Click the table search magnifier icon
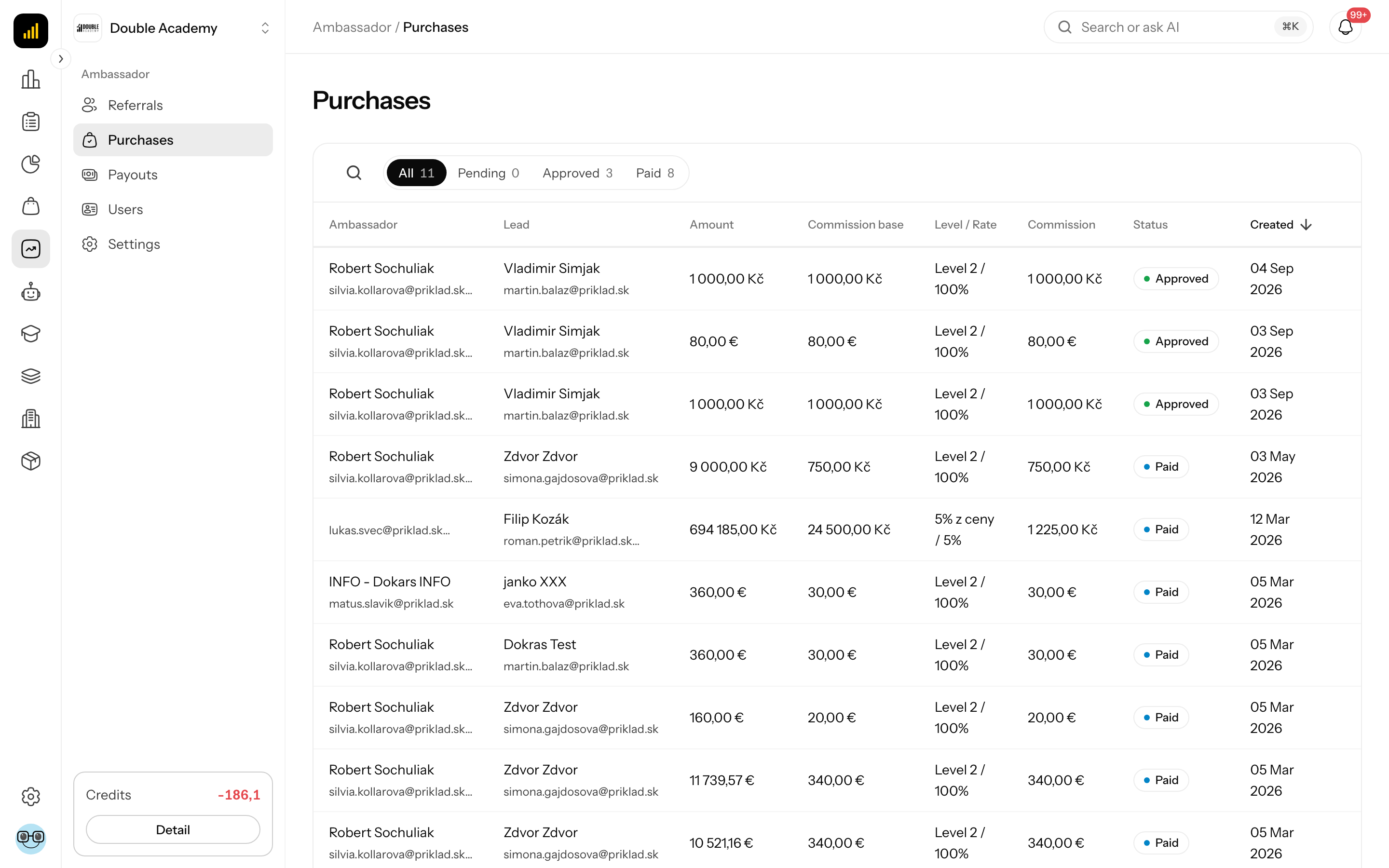Viewport: 1389px width, 868px height. [x=354, y=173]
